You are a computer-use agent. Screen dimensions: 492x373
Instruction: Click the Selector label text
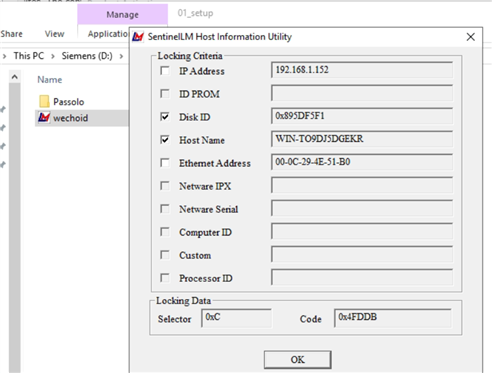point(174,319)
